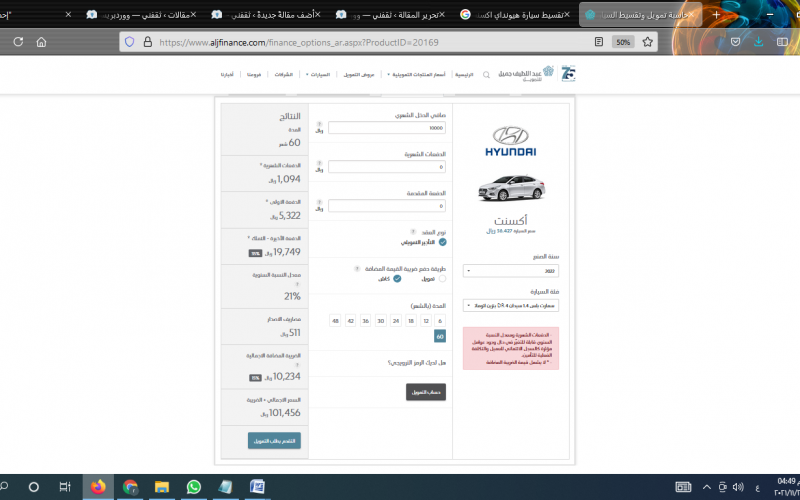The image size is (800, 500).
Task: Open Chrome from the taskbar
Action: 130,487
